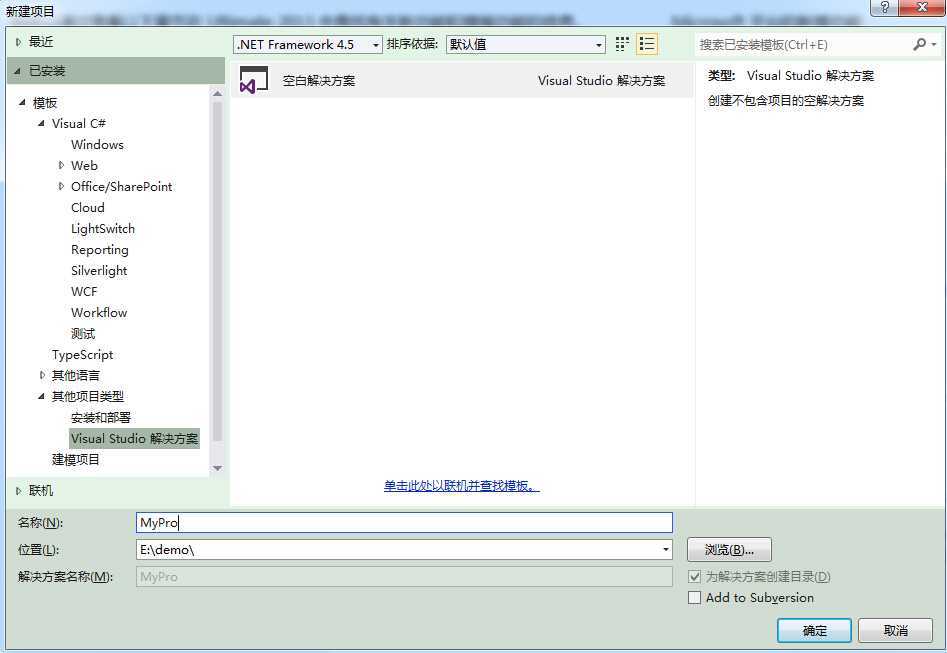Switch to small icons list view

pyautogui.click(x=647, y=44)
